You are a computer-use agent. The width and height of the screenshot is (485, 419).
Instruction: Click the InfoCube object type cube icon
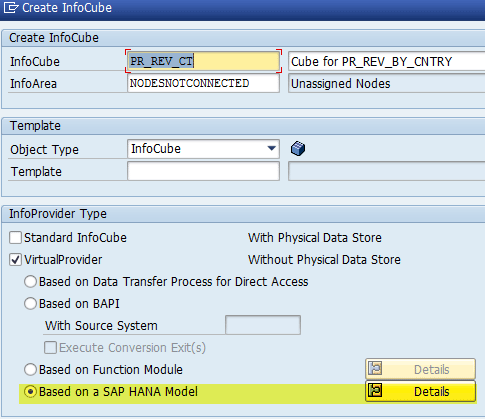pos(298,149)
